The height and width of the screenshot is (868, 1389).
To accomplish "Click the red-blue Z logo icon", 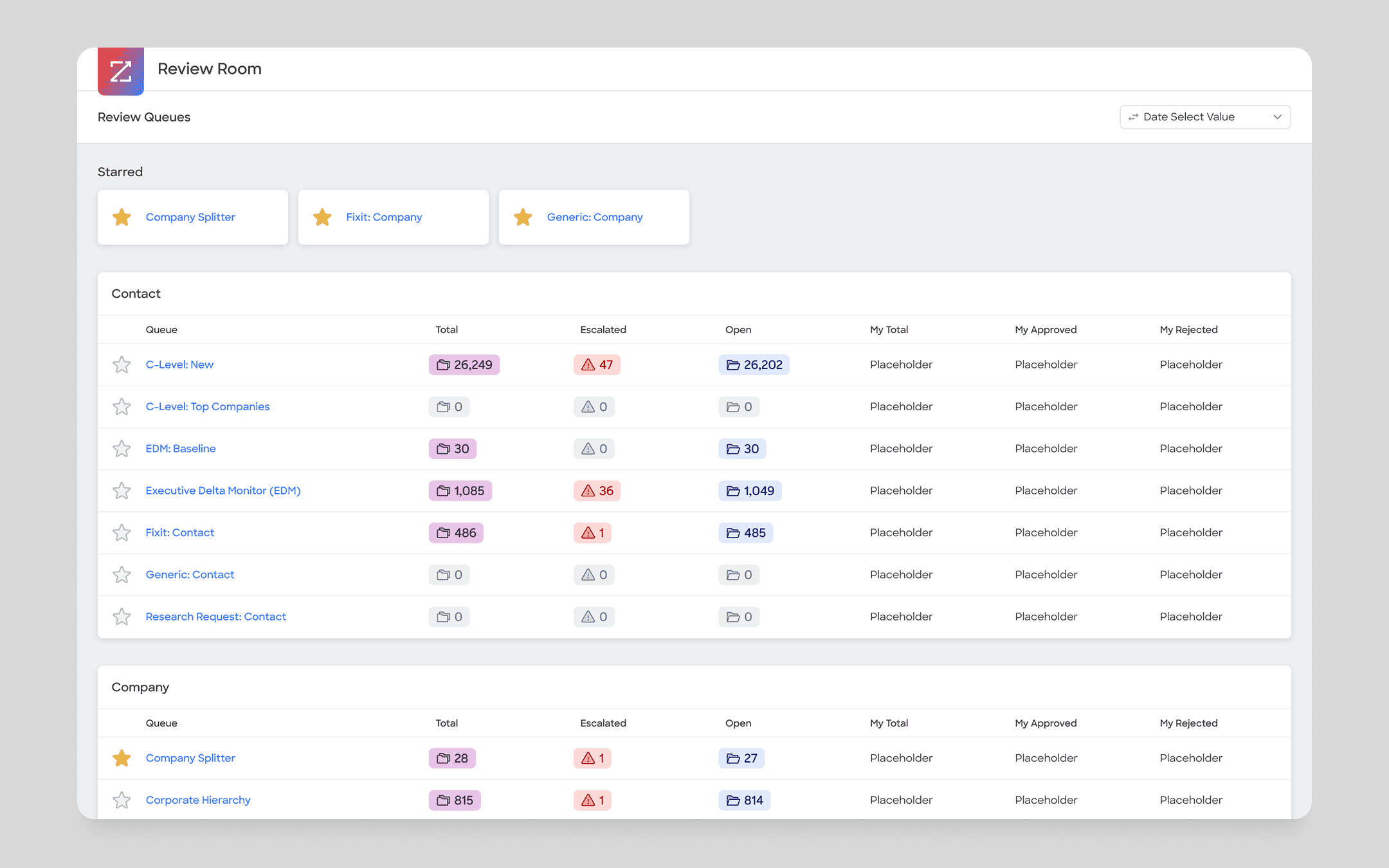I will (x=121, y=71).
